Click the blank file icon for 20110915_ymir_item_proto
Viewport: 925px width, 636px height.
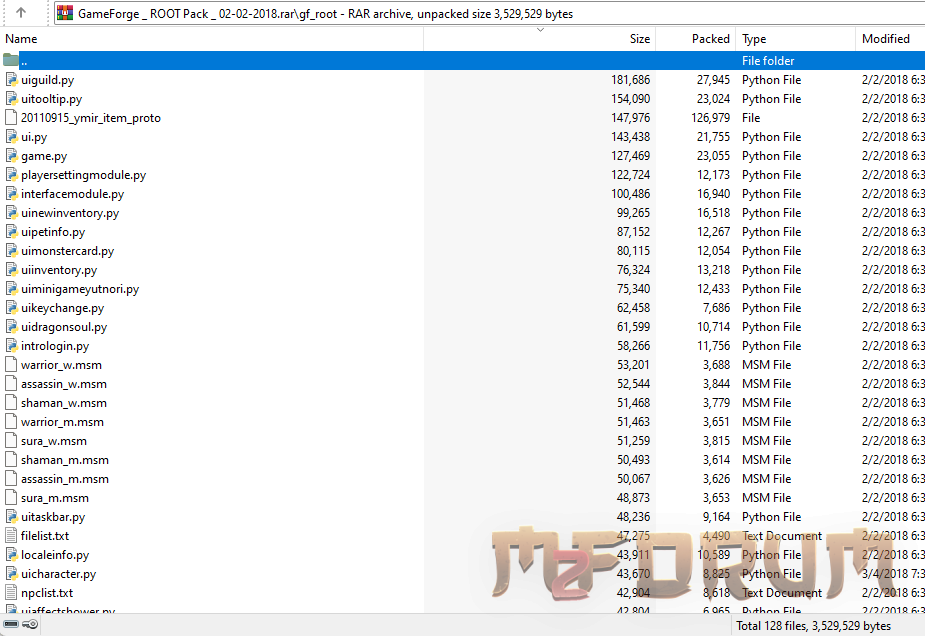[11, 118]
